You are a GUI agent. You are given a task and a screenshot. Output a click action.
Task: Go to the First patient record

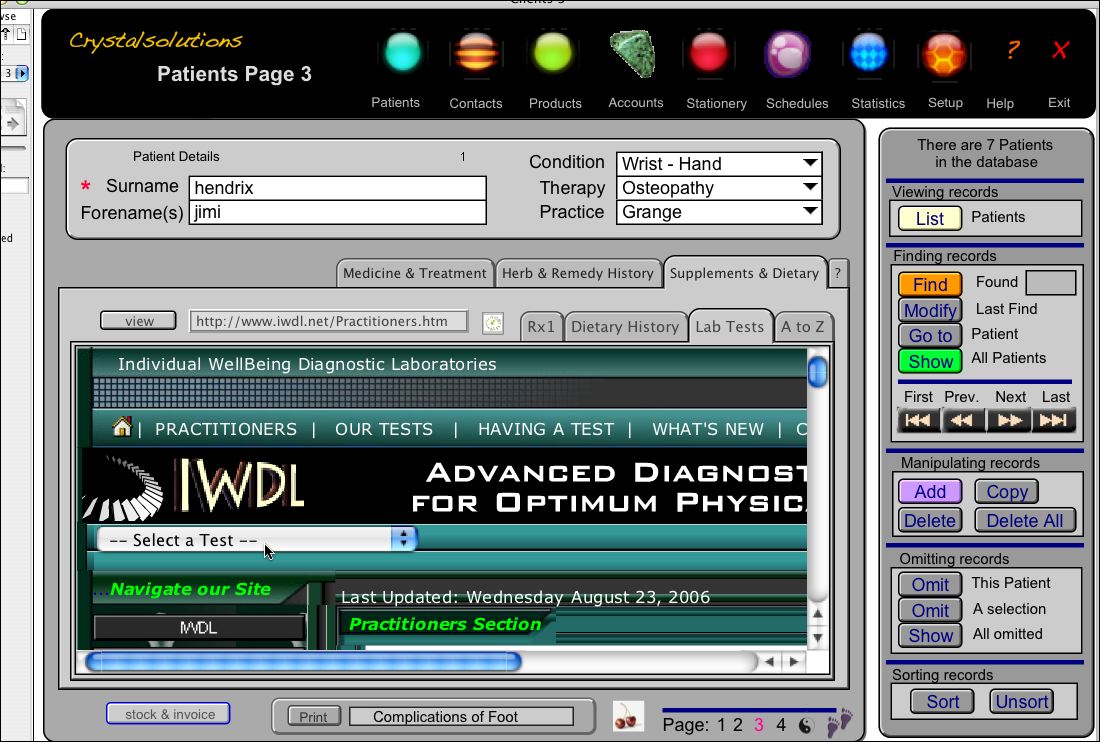918,421
